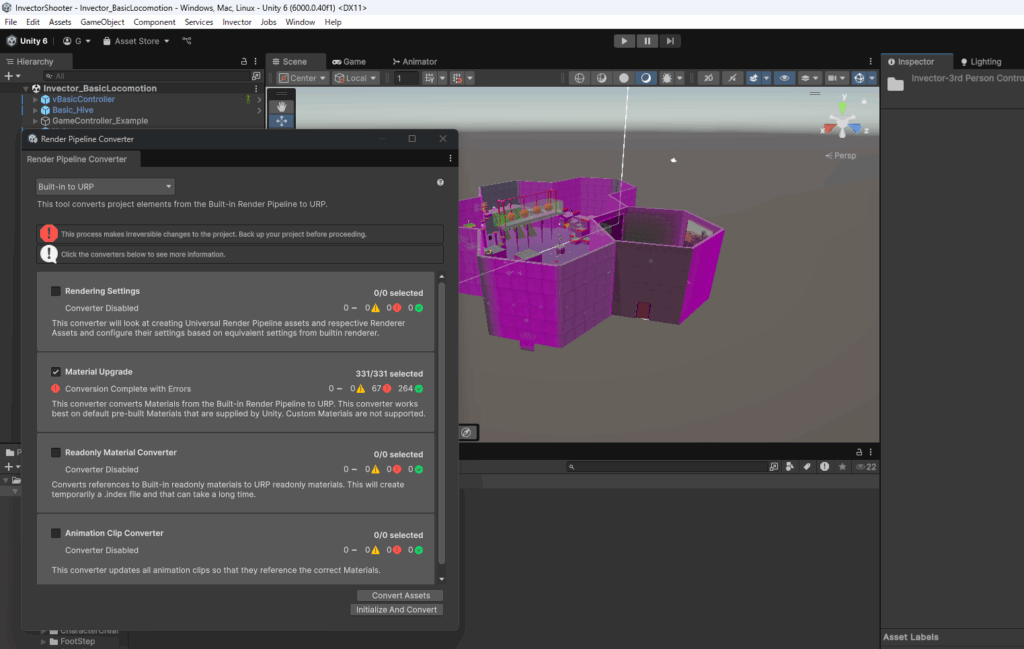Uncheck the Material Upgrade converter
This screenshot has width=1024, height=649.
(56, 372)
